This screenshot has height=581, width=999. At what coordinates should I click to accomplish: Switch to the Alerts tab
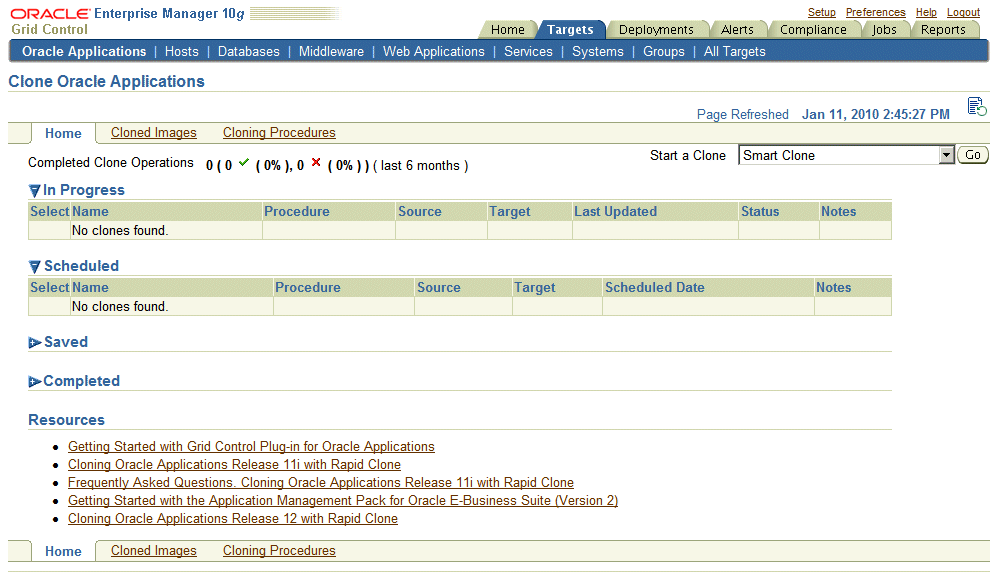coord(737,29)
